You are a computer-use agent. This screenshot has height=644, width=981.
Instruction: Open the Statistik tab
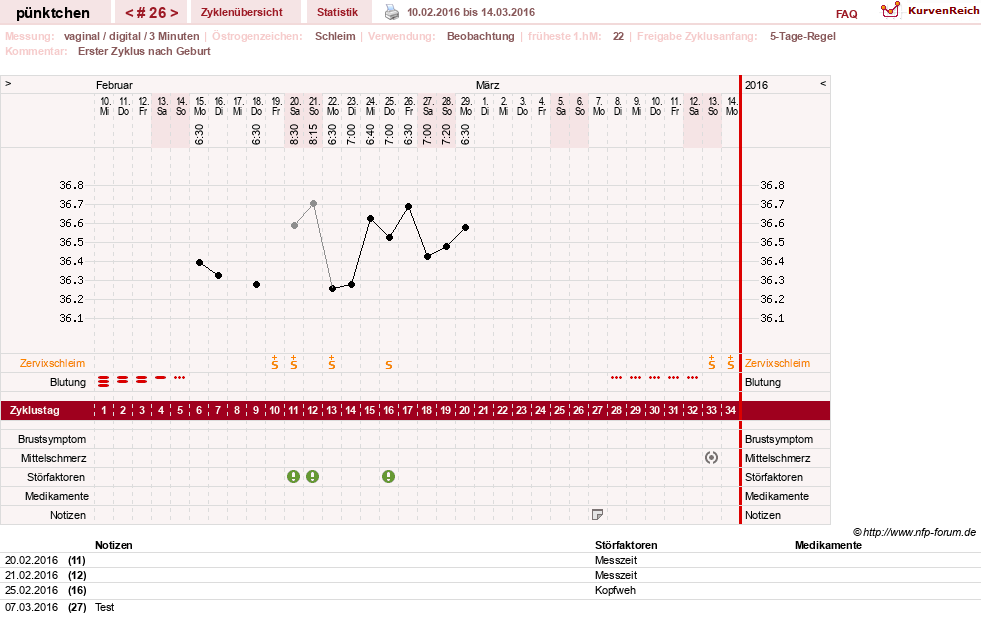coord(337,12)
